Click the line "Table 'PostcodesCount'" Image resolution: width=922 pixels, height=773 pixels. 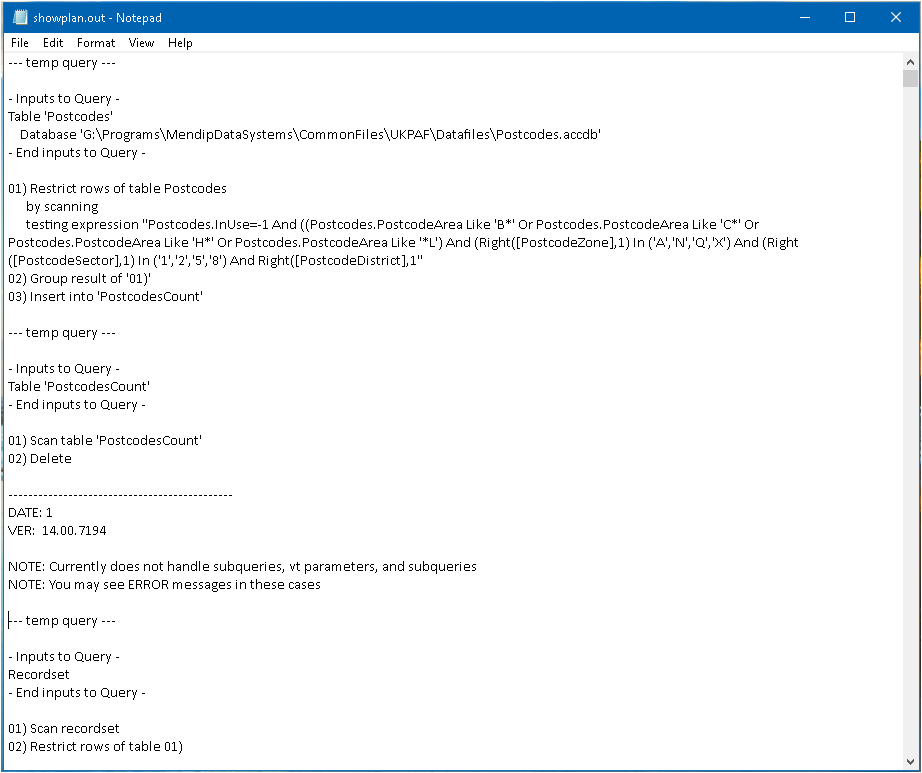tap(79, 387)
